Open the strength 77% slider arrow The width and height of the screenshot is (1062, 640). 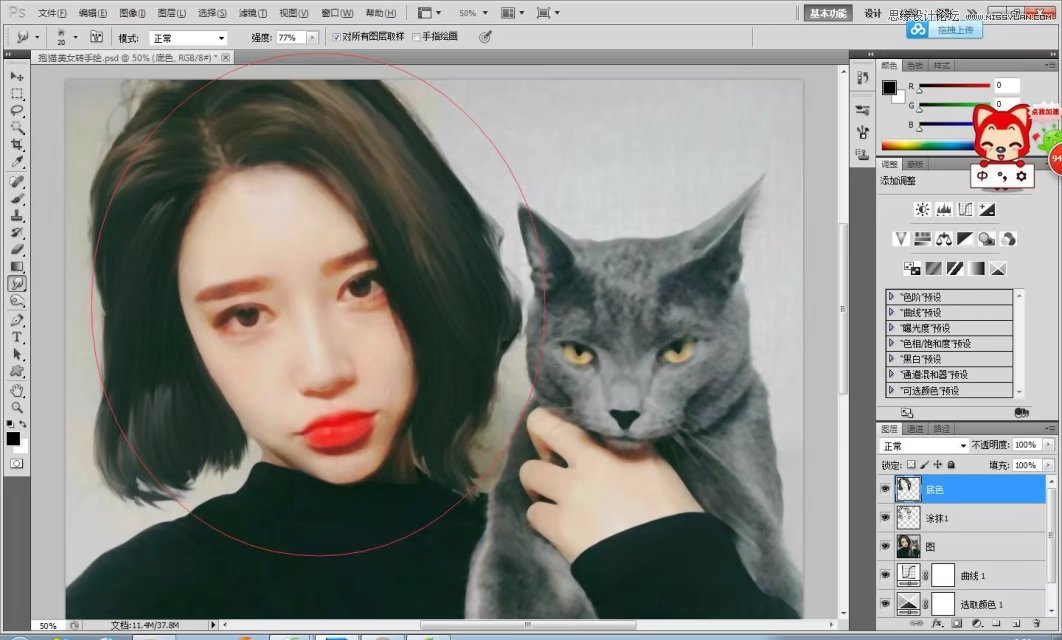(x=312, y=38)
